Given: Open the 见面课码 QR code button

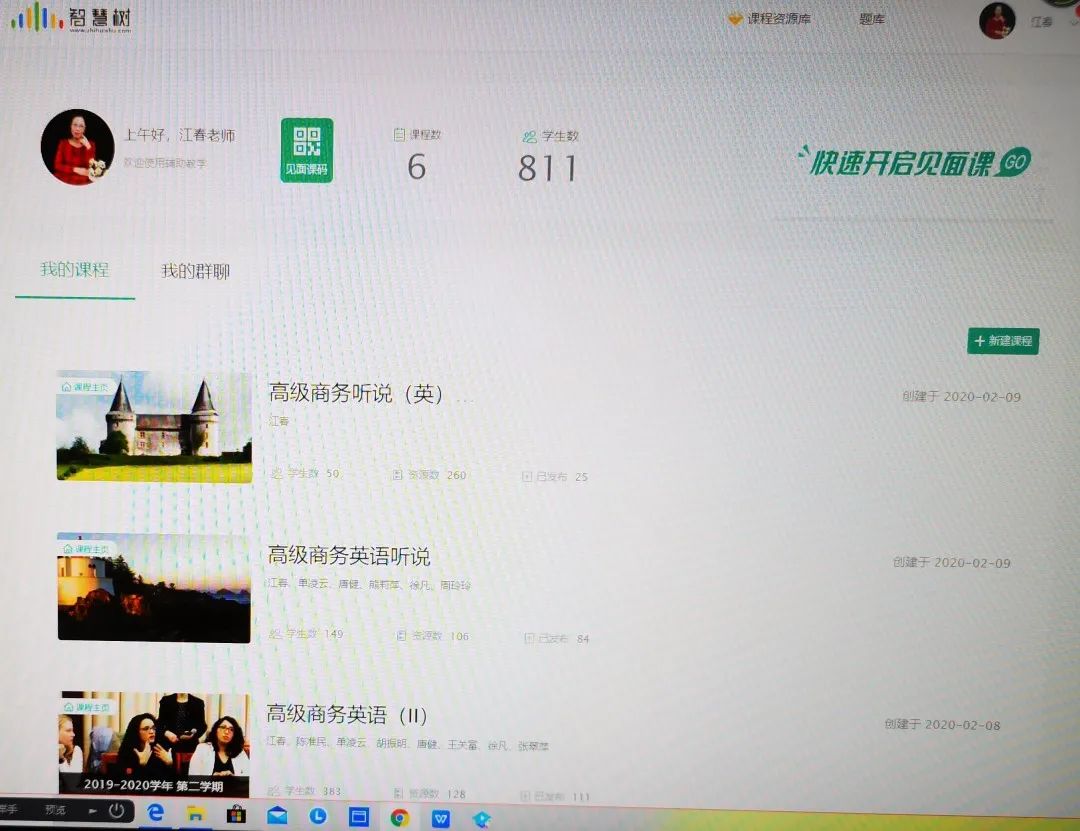Looking at the screenshot, I should point(307,150).
